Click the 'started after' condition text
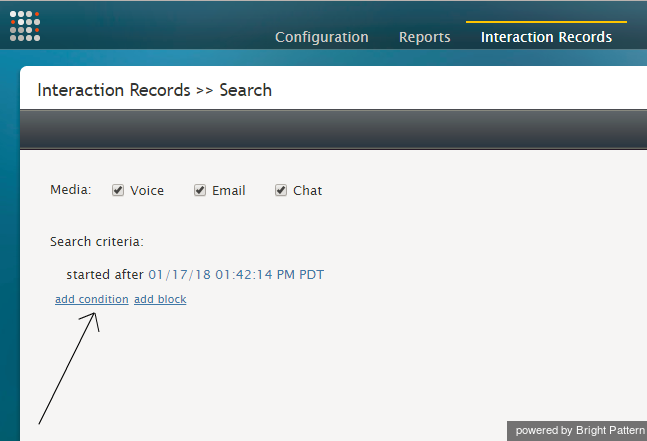647x441 pixels. 105,275
